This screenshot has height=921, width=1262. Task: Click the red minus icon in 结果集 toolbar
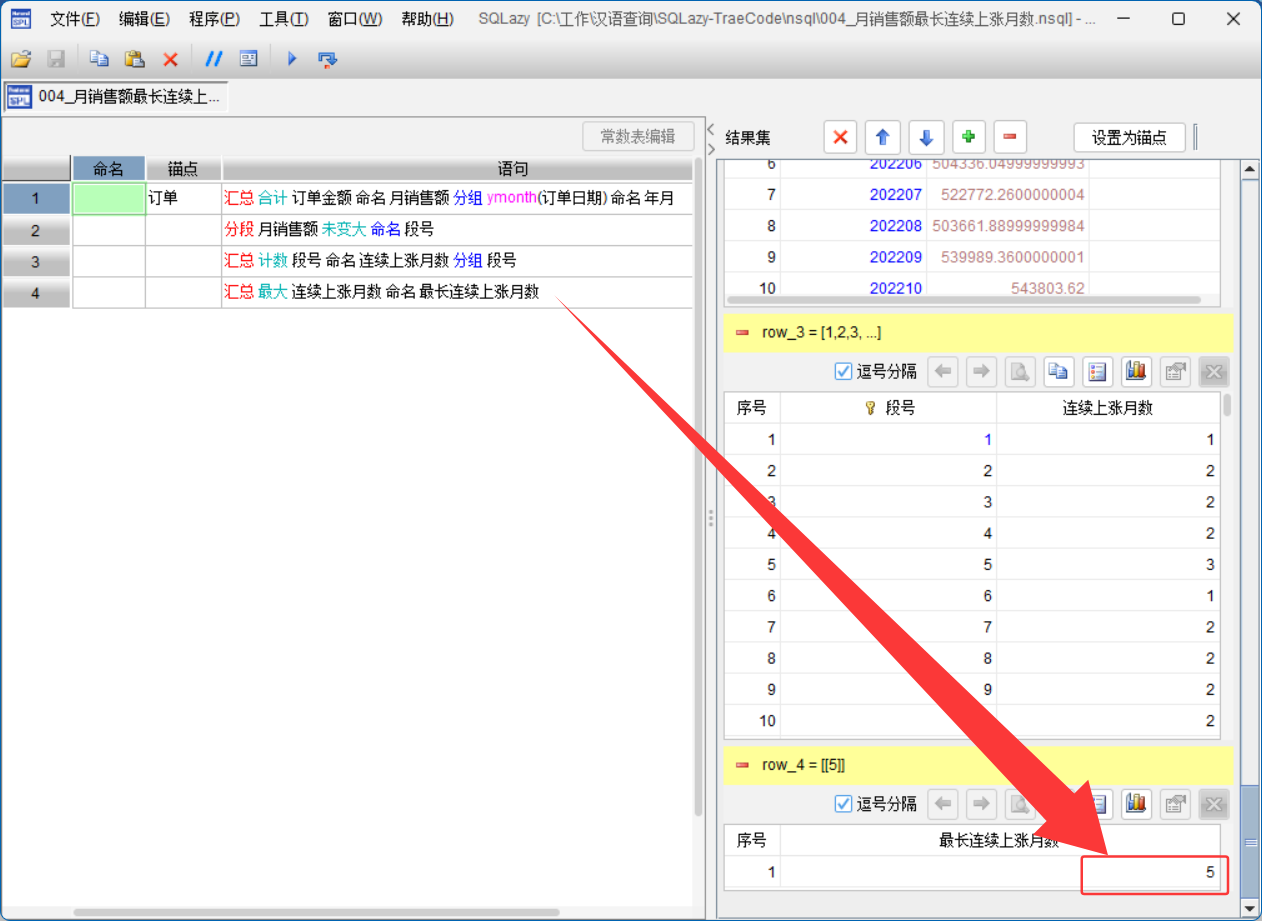point(1010,137)
